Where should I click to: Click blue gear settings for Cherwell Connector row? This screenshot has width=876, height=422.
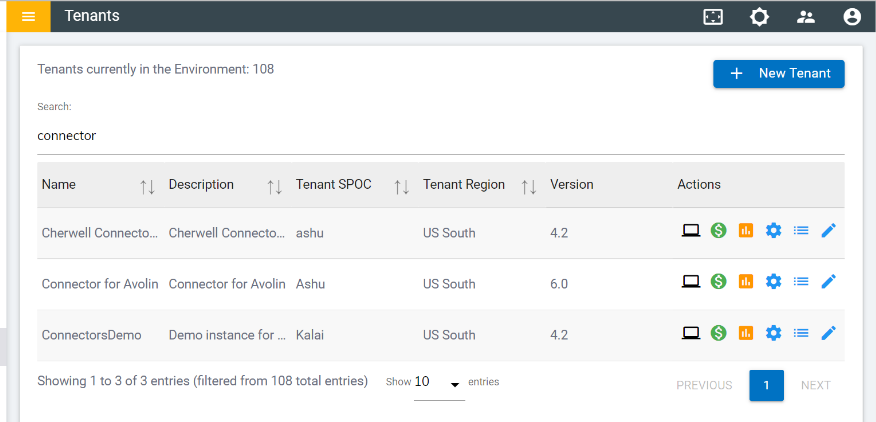coord(773,231)
